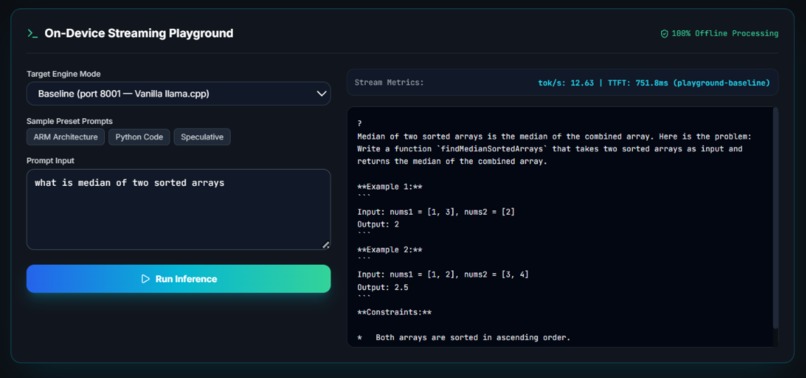Choose the Speculative preset prompt

tap(202, 137)
